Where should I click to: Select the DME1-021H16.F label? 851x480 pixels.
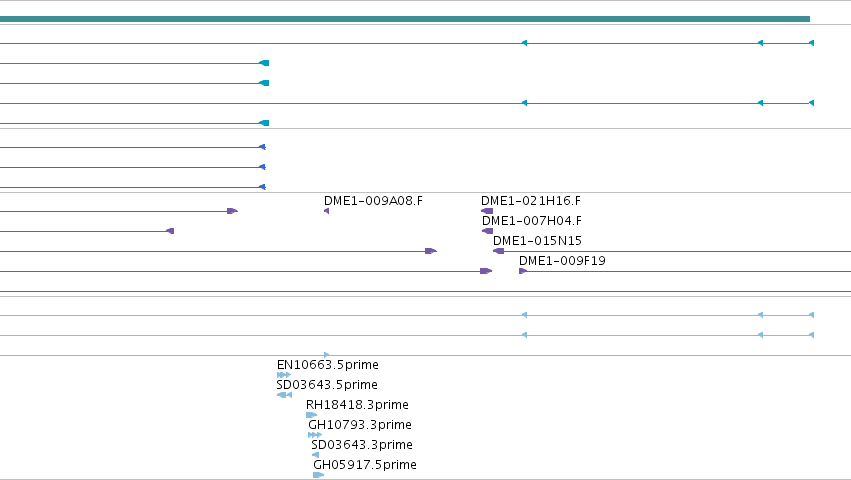pos(531,201)
